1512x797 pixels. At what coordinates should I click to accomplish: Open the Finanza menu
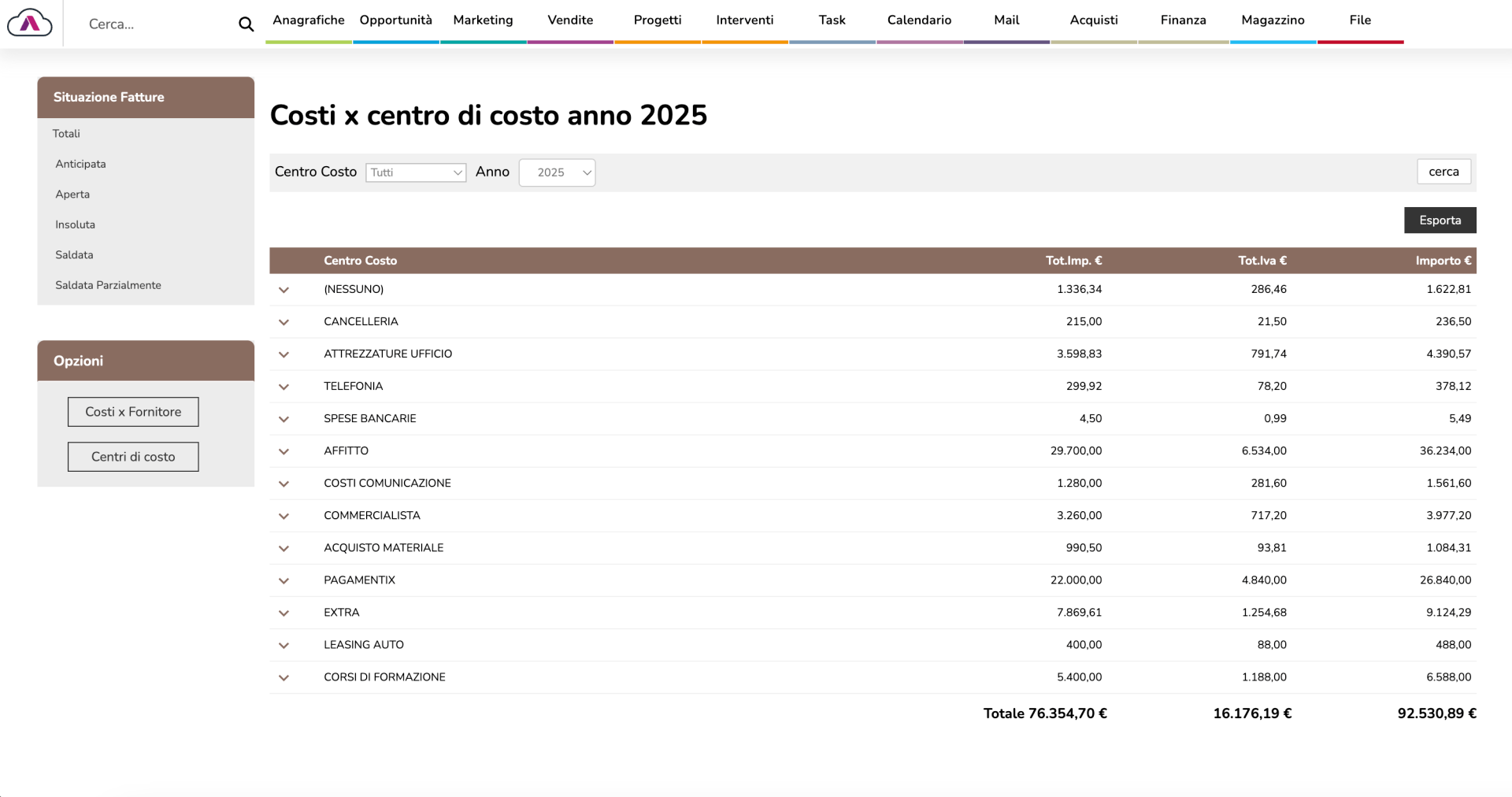tap(1183, 20)
